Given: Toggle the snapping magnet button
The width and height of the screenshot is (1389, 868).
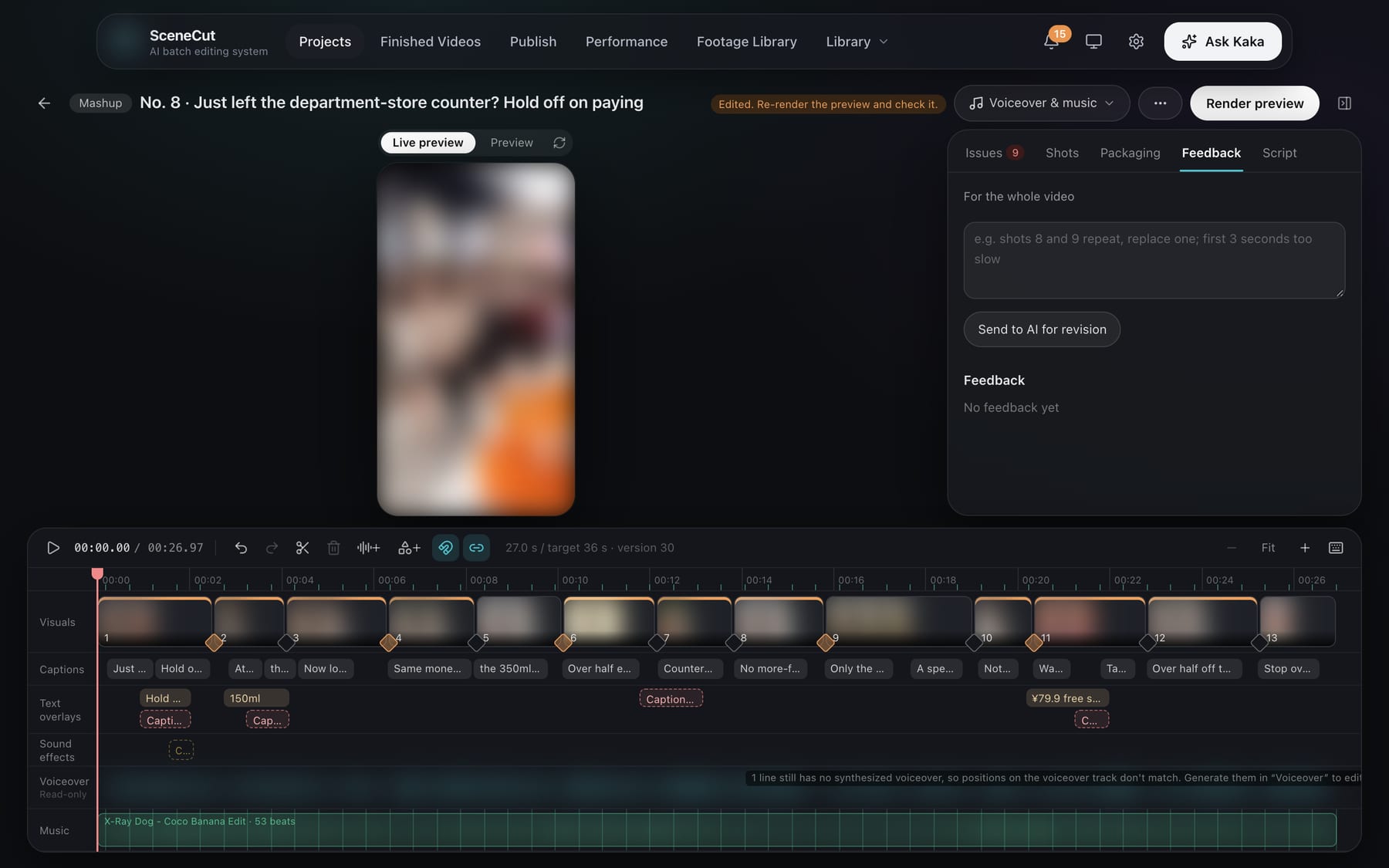Looking at the screenshot, I should pyautogui.click(x=445, y=548).
